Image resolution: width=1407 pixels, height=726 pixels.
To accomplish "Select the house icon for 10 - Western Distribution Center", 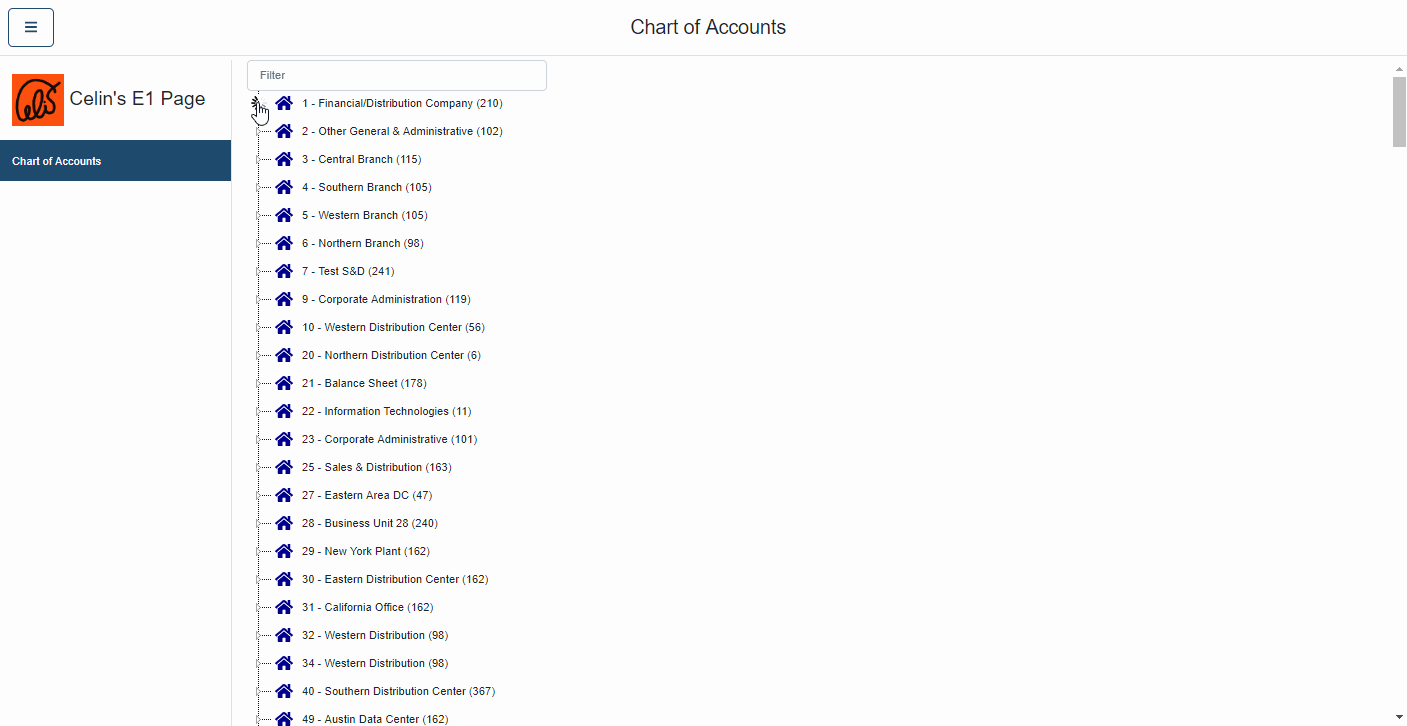I will click(x=284, y=327).
